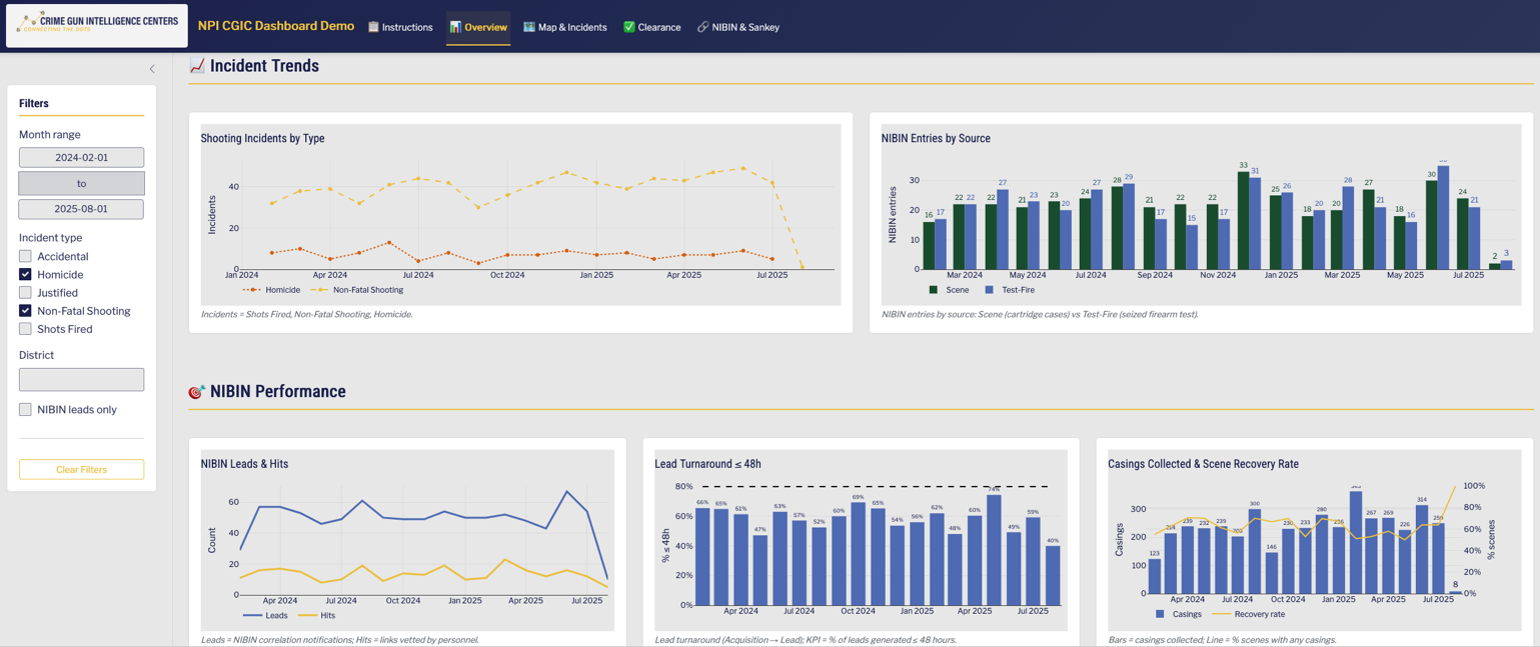Viewport: 1540px width, 647px height.
Task: Set end month field 2025-08-01
Action: coord(81,209)
